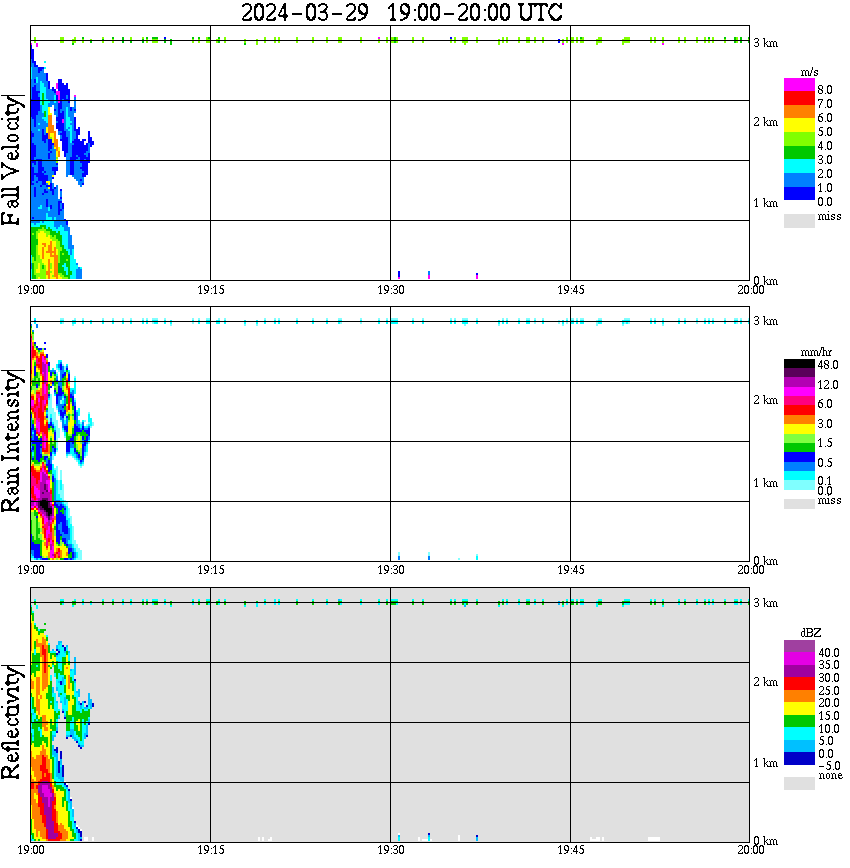Click the 'dBZ' legend unit heading
This screenshot has height=868, width=850.
point(810,632)
